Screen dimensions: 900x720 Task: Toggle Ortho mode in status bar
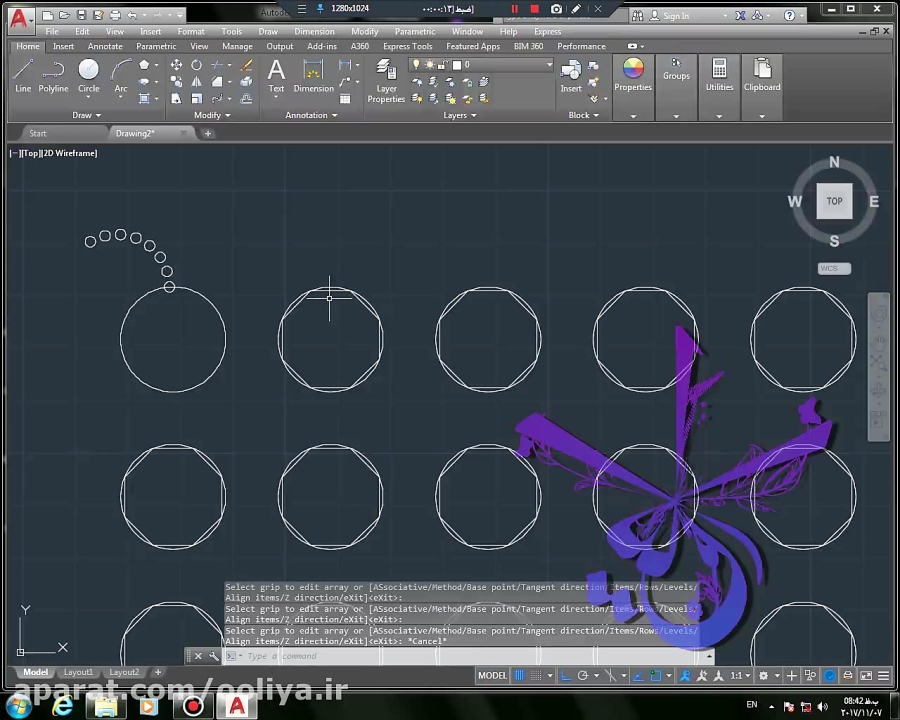click(566, 676)
